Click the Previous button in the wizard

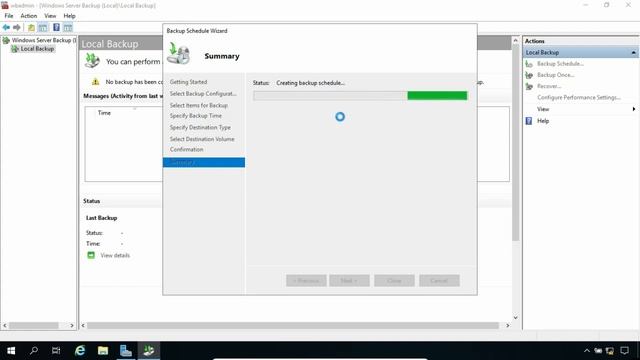[x=306, y=280]
